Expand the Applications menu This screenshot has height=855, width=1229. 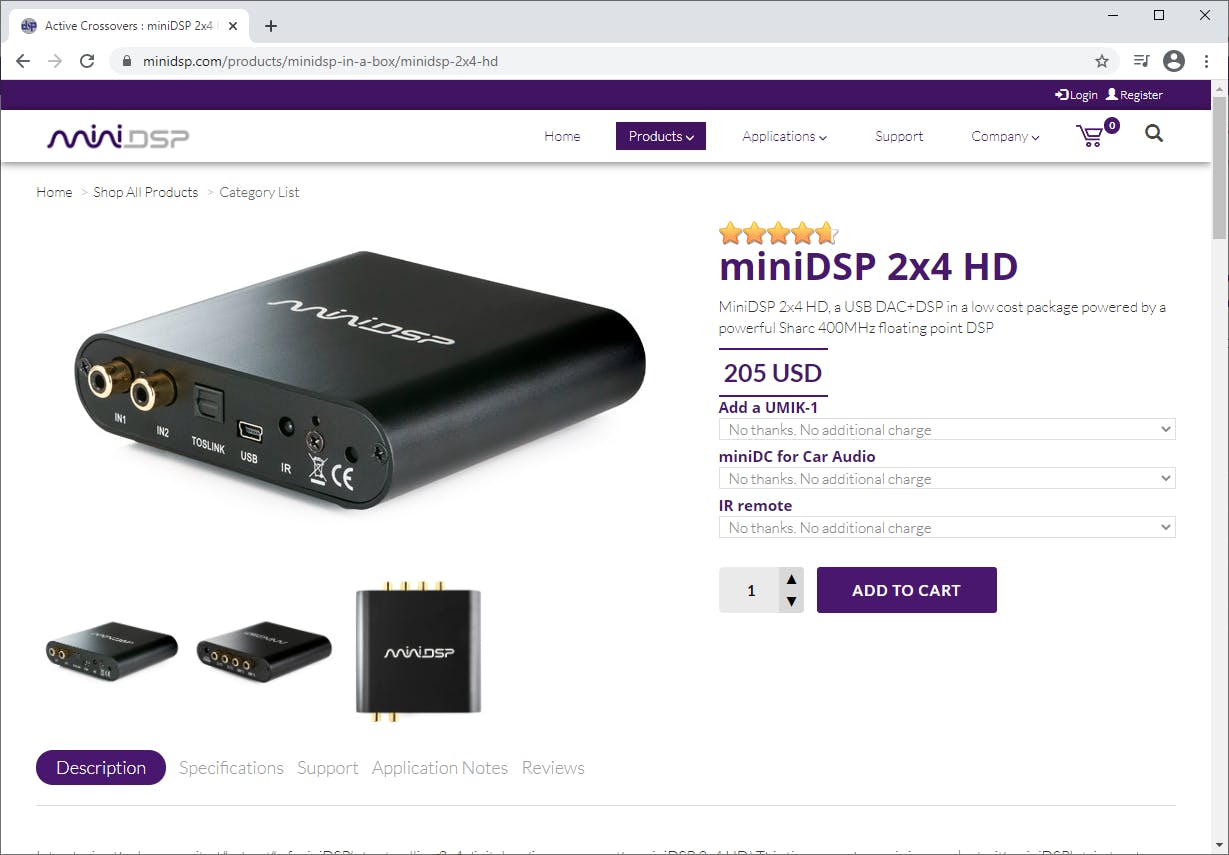784,136
